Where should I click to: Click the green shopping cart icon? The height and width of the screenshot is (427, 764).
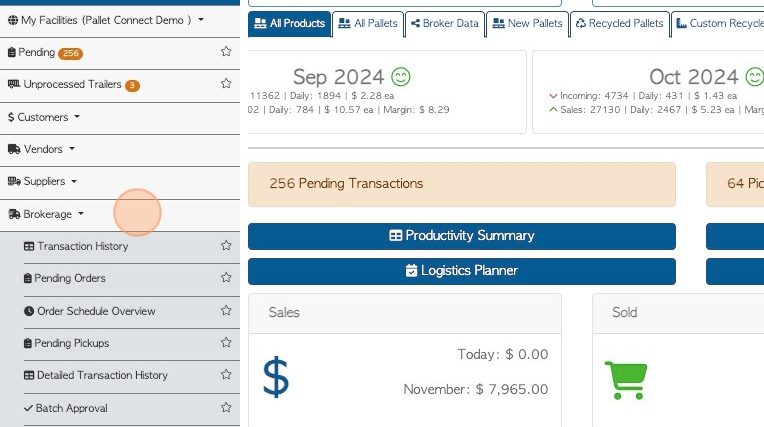[626, 380]
